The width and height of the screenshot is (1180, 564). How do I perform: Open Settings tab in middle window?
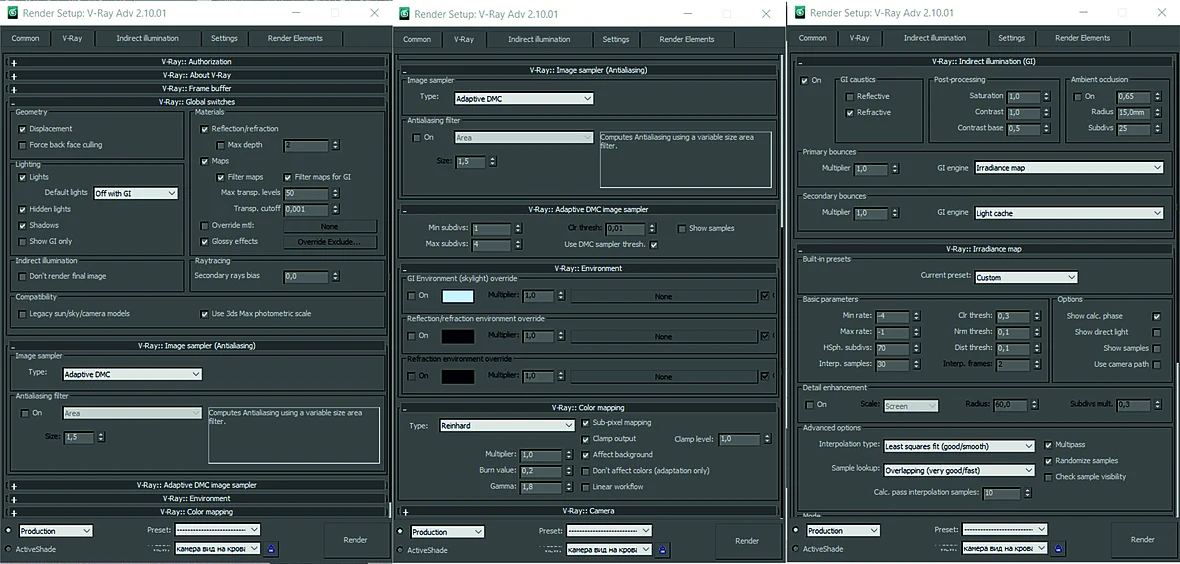[x=616, y=39]
